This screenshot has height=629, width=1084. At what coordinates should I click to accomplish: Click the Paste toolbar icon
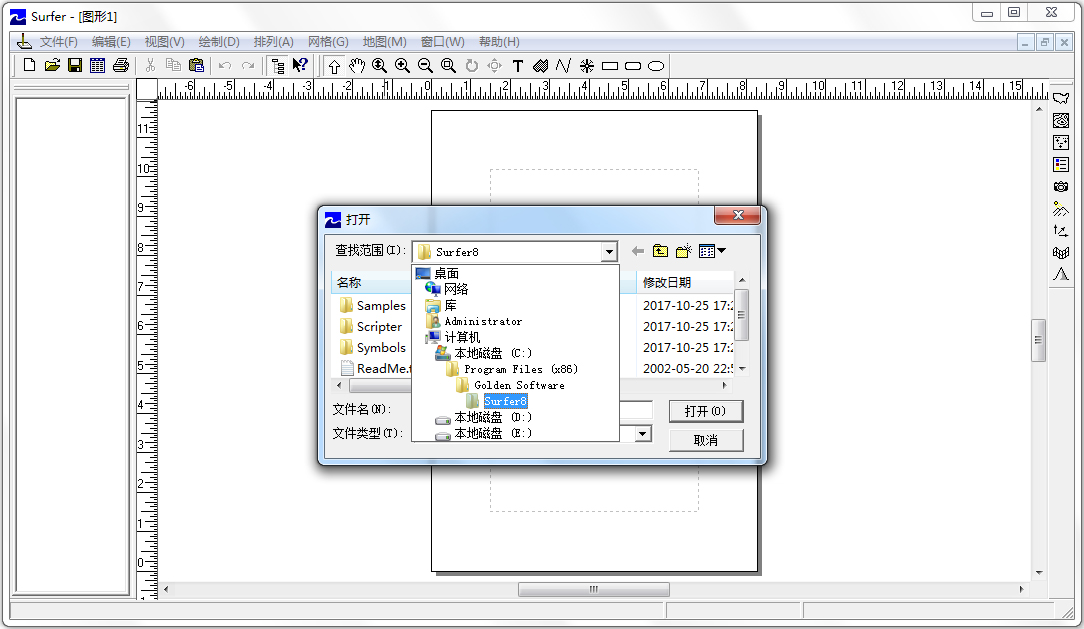pyautogui.click(x=196, y=66)
